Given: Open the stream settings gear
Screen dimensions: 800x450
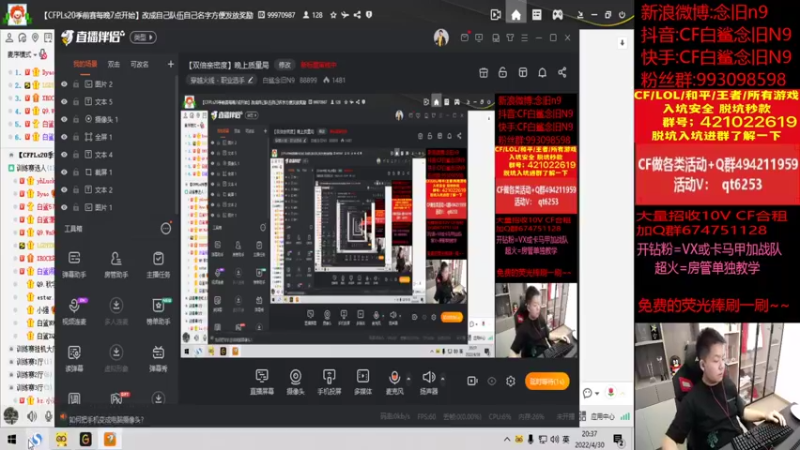Looking at the screenshot, I should point(511,381).
